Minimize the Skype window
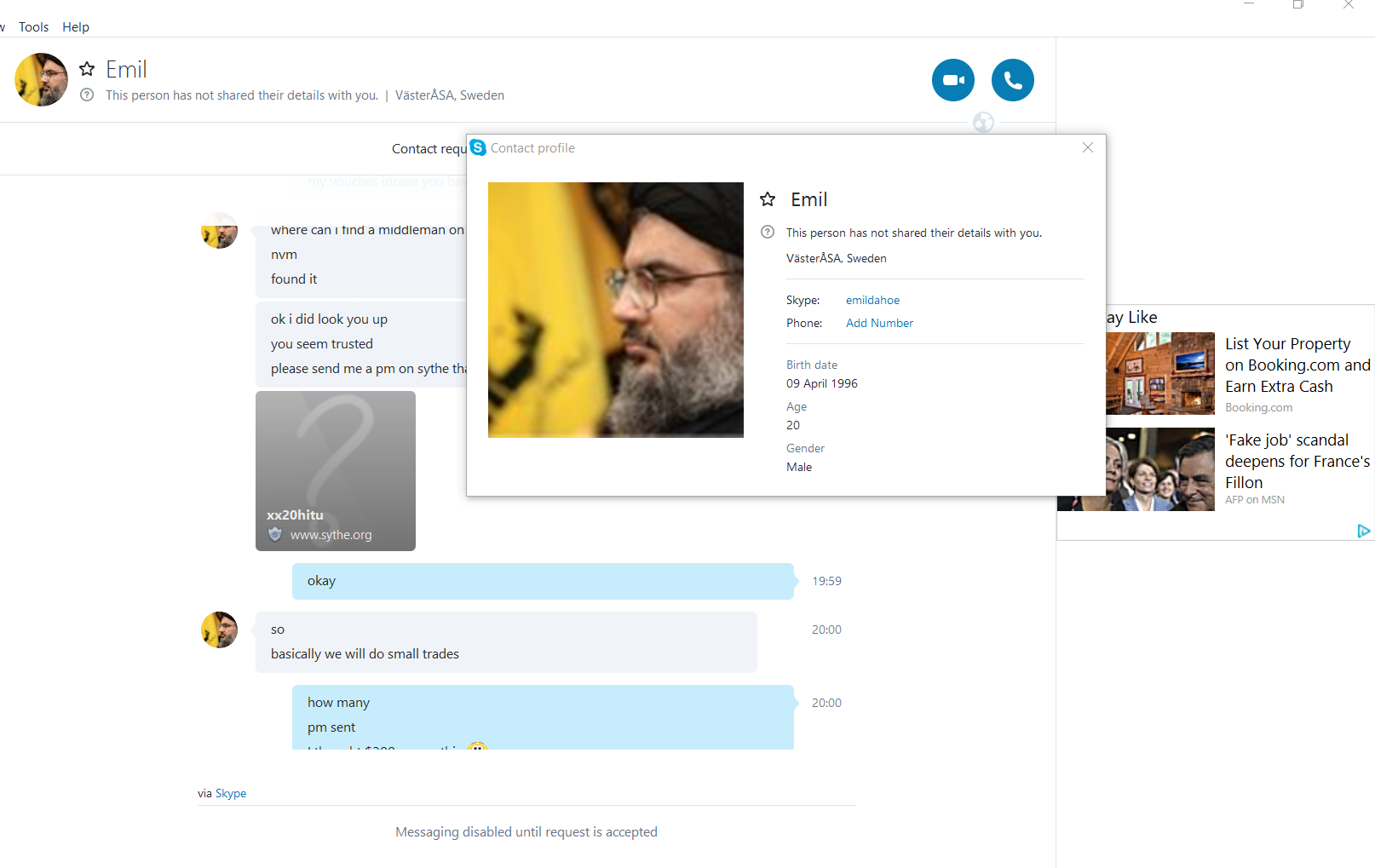The height and width of the screenshot is (868, 1375). point(1249,5)
